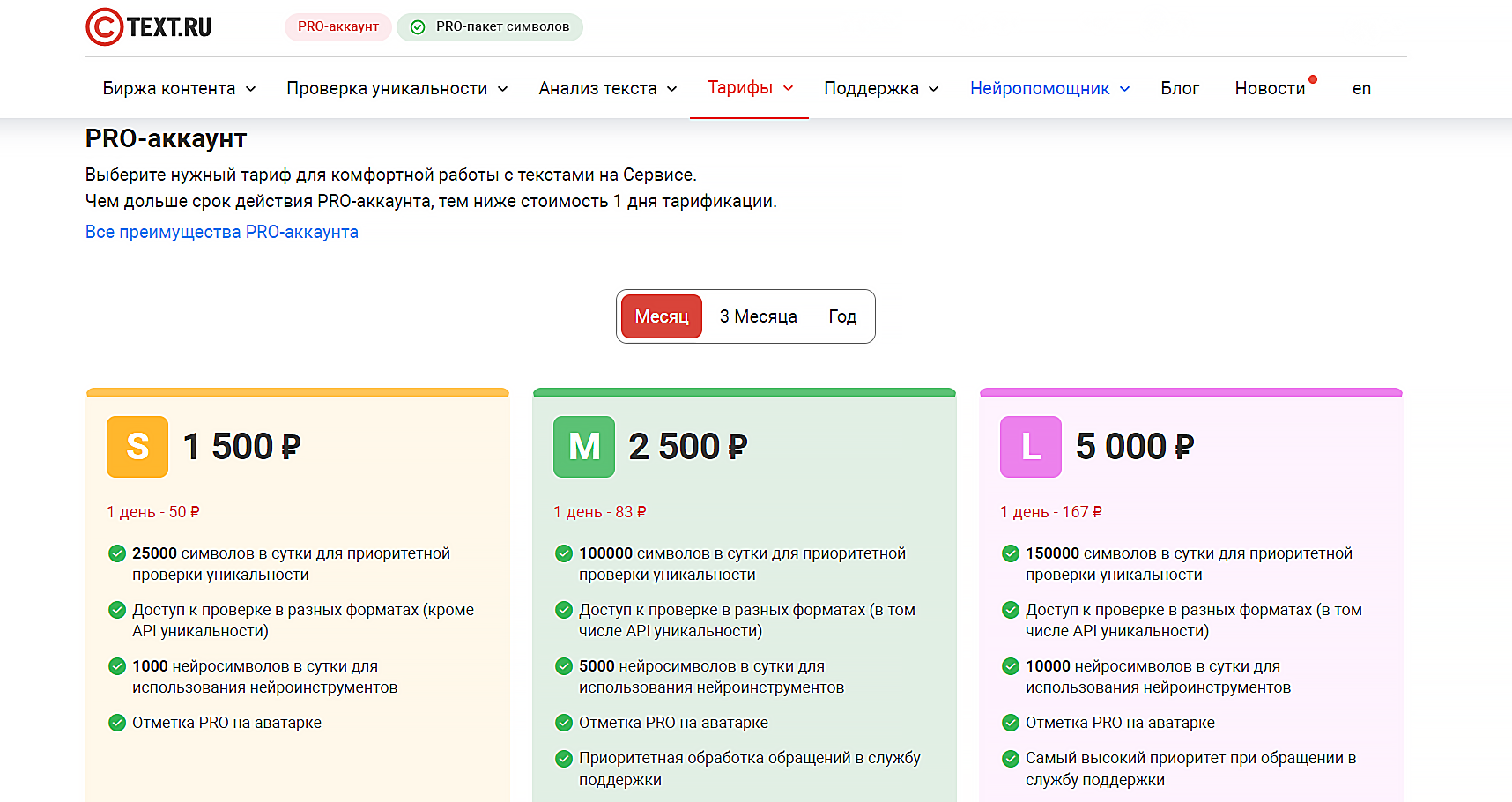Click check icon beside L plan Отметка PRO

click(1010, 723)
